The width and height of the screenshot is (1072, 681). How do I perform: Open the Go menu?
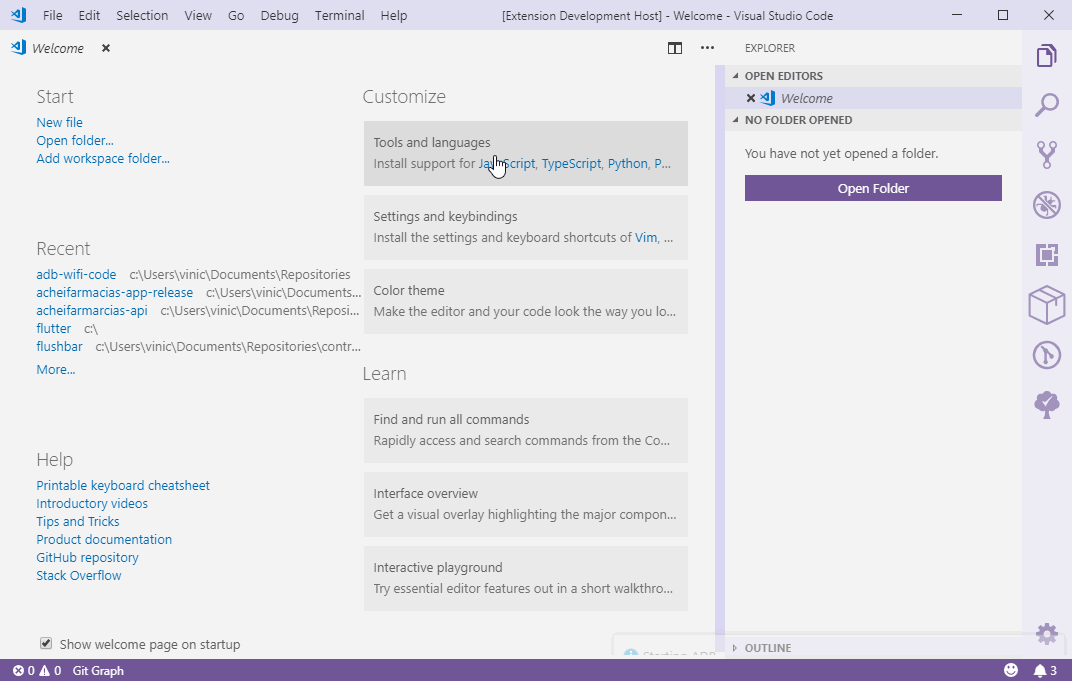tap(236, 15)
